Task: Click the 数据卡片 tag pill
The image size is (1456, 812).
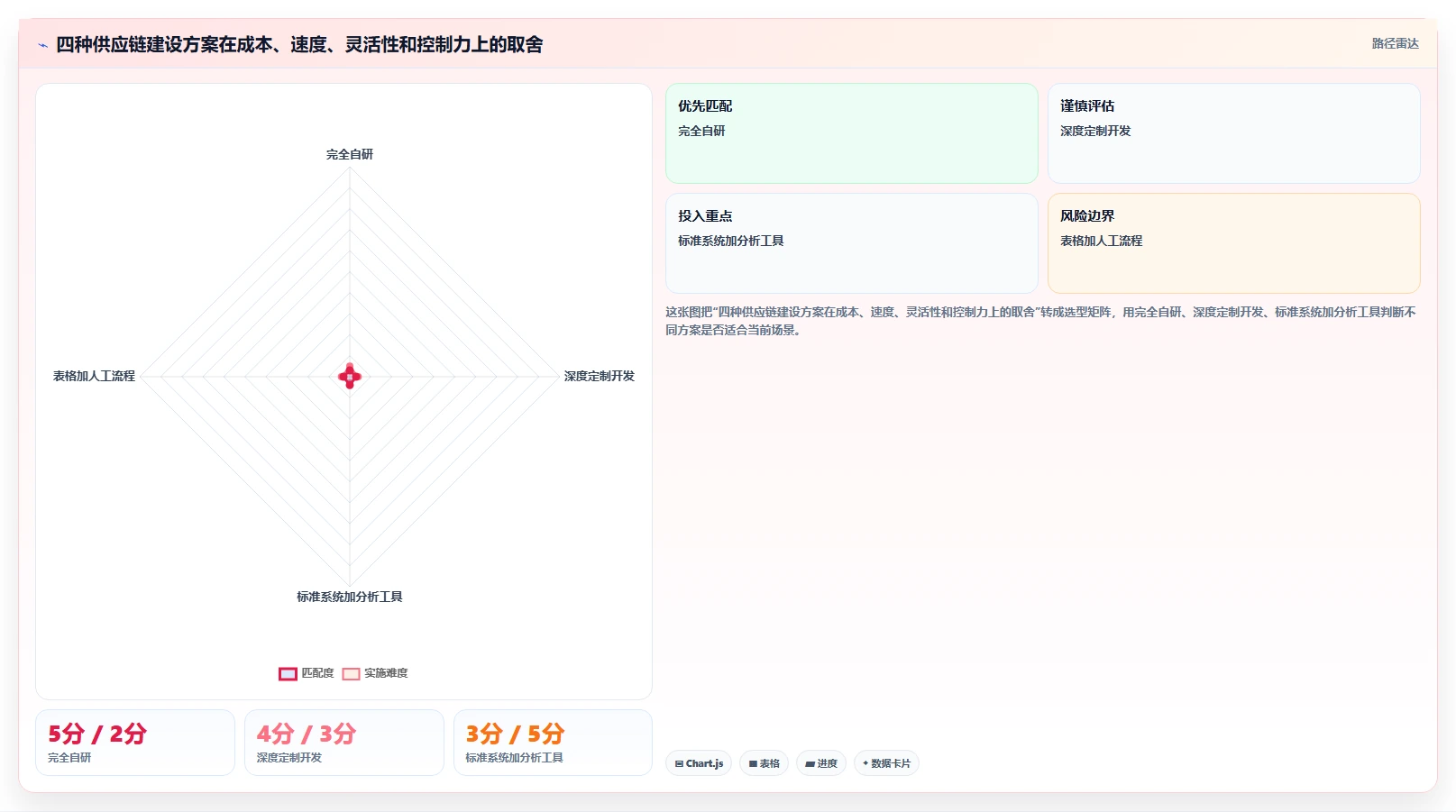Action: [886, 763]
